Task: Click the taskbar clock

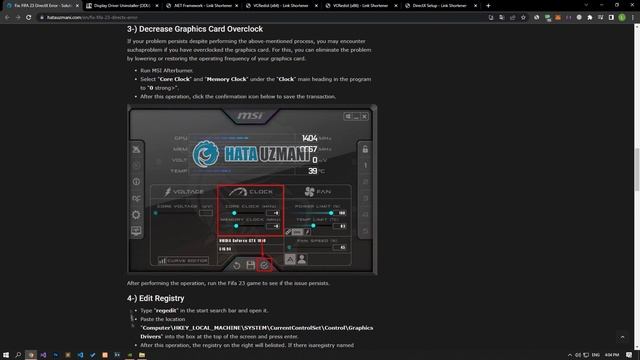Action: pyautogui.click(x=612, y=355)
